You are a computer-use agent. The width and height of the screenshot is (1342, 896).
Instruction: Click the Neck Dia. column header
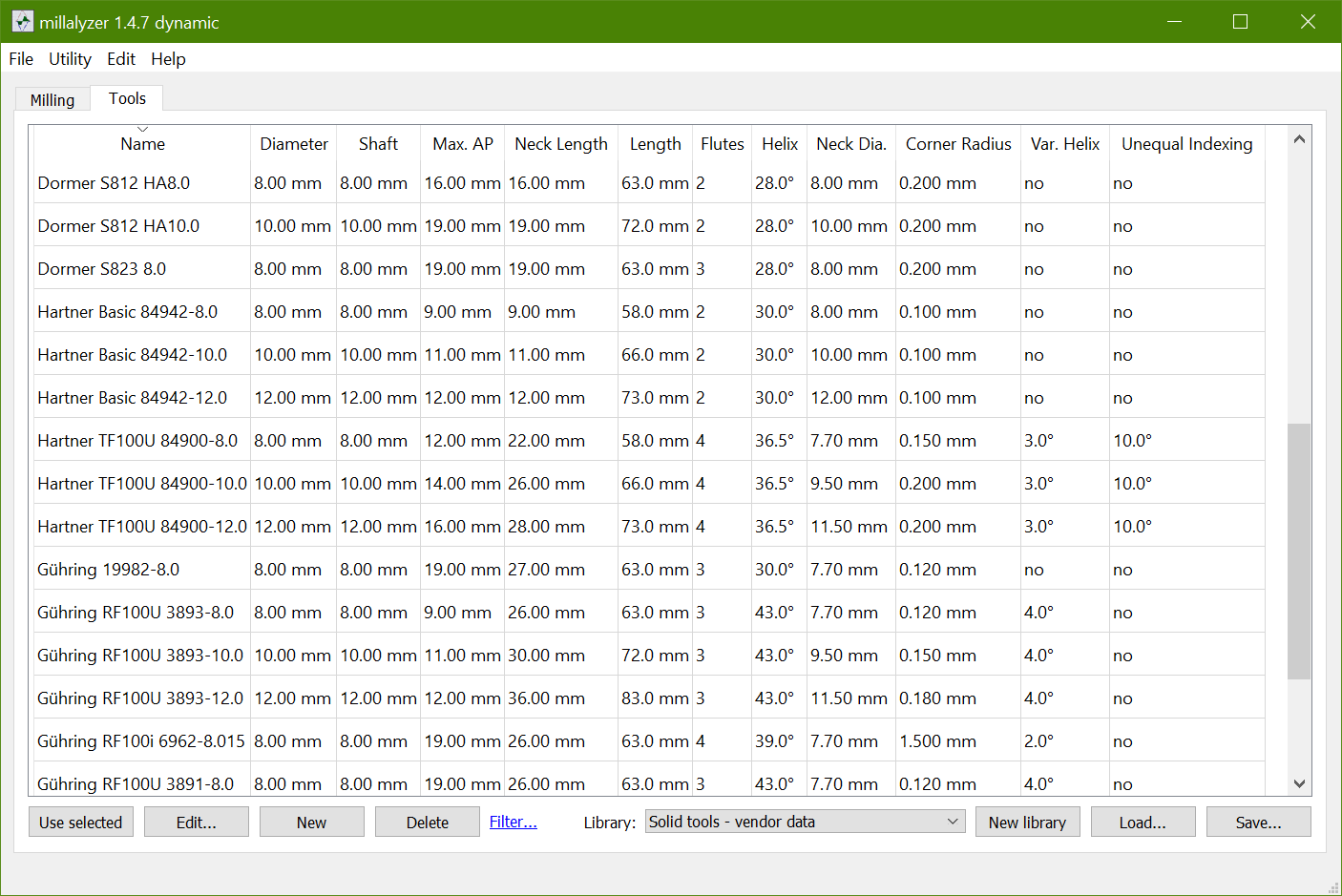pos(851,144)
